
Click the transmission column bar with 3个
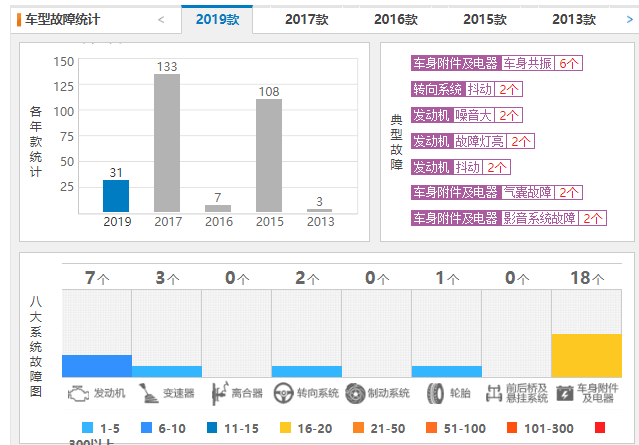pos(167,372)
